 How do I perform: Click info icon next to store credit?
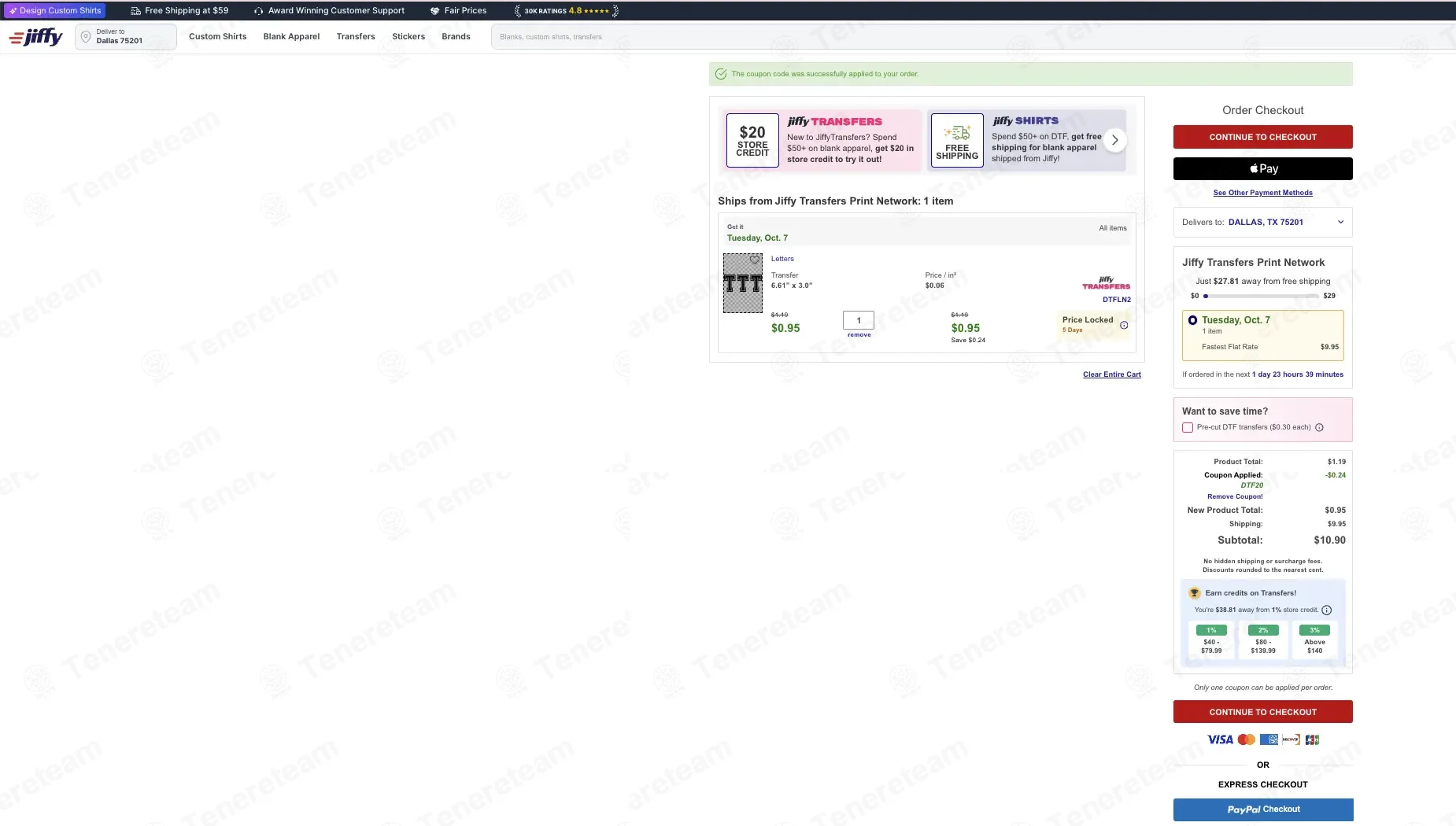point(1326,610)
